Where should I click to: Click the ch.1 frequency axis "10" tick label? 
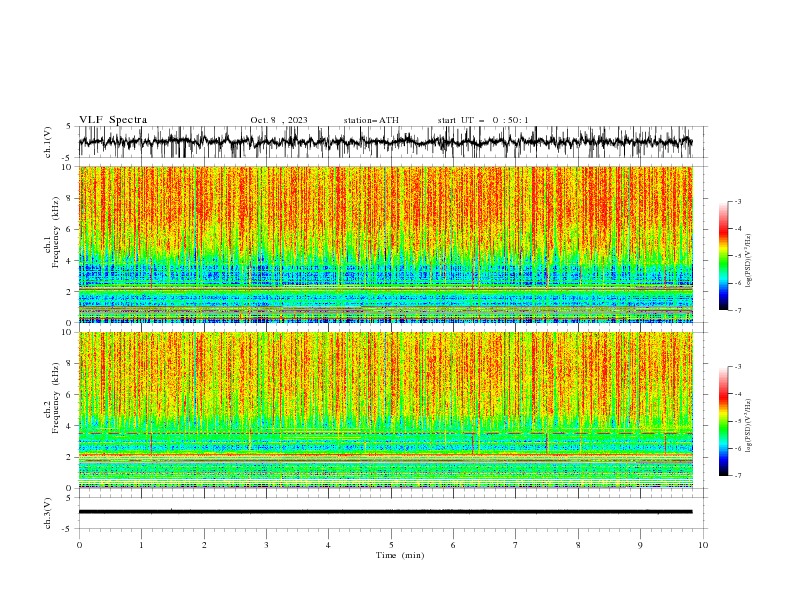[66, 167]
